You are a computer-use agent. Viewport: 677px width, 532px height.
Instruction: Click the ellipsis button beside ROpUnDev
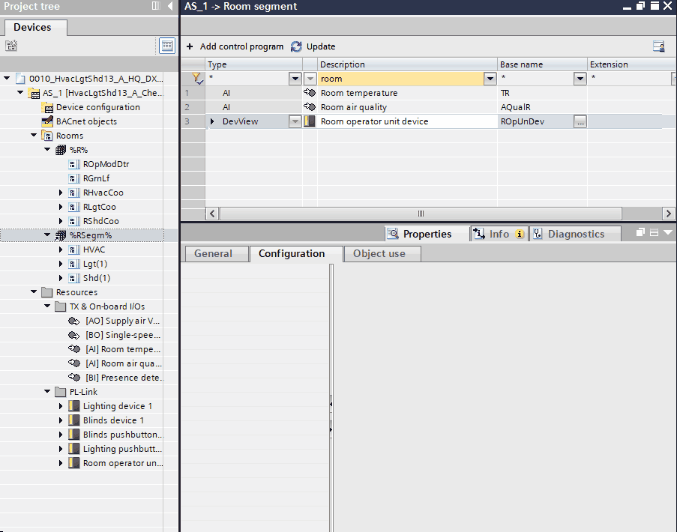tap(580, 121)
